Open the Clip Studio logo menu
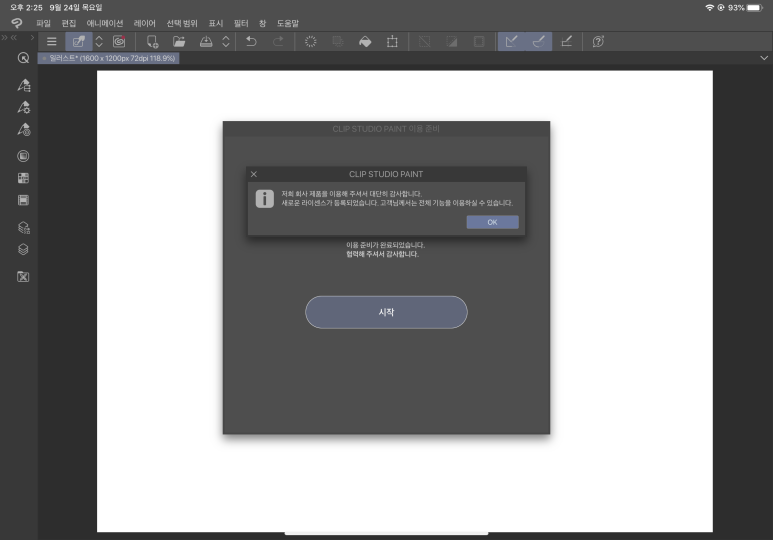The image size is (773, 540). (x=17, y=23)
